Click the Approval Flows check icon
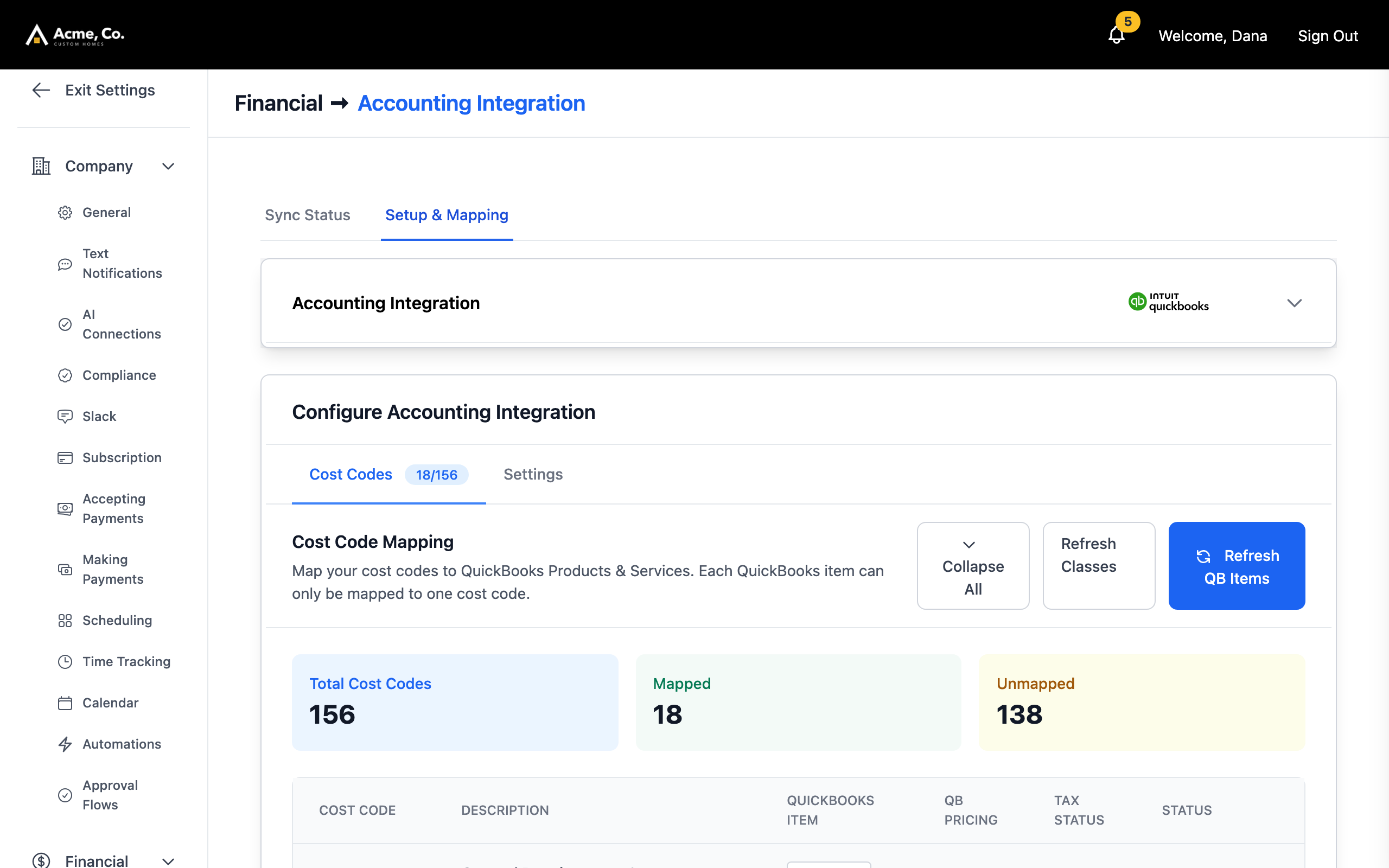 (x=65, y=795)
